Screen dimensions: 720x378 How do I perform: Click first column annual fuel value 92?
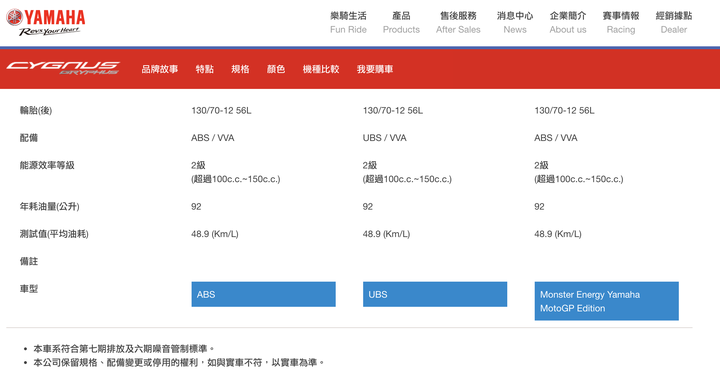click(x=196, y=207)
